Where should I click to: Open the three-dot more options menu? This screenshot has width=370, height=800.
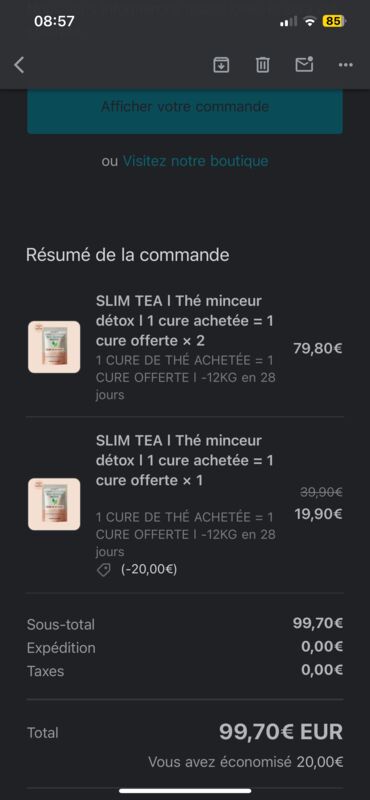point(346,65)
